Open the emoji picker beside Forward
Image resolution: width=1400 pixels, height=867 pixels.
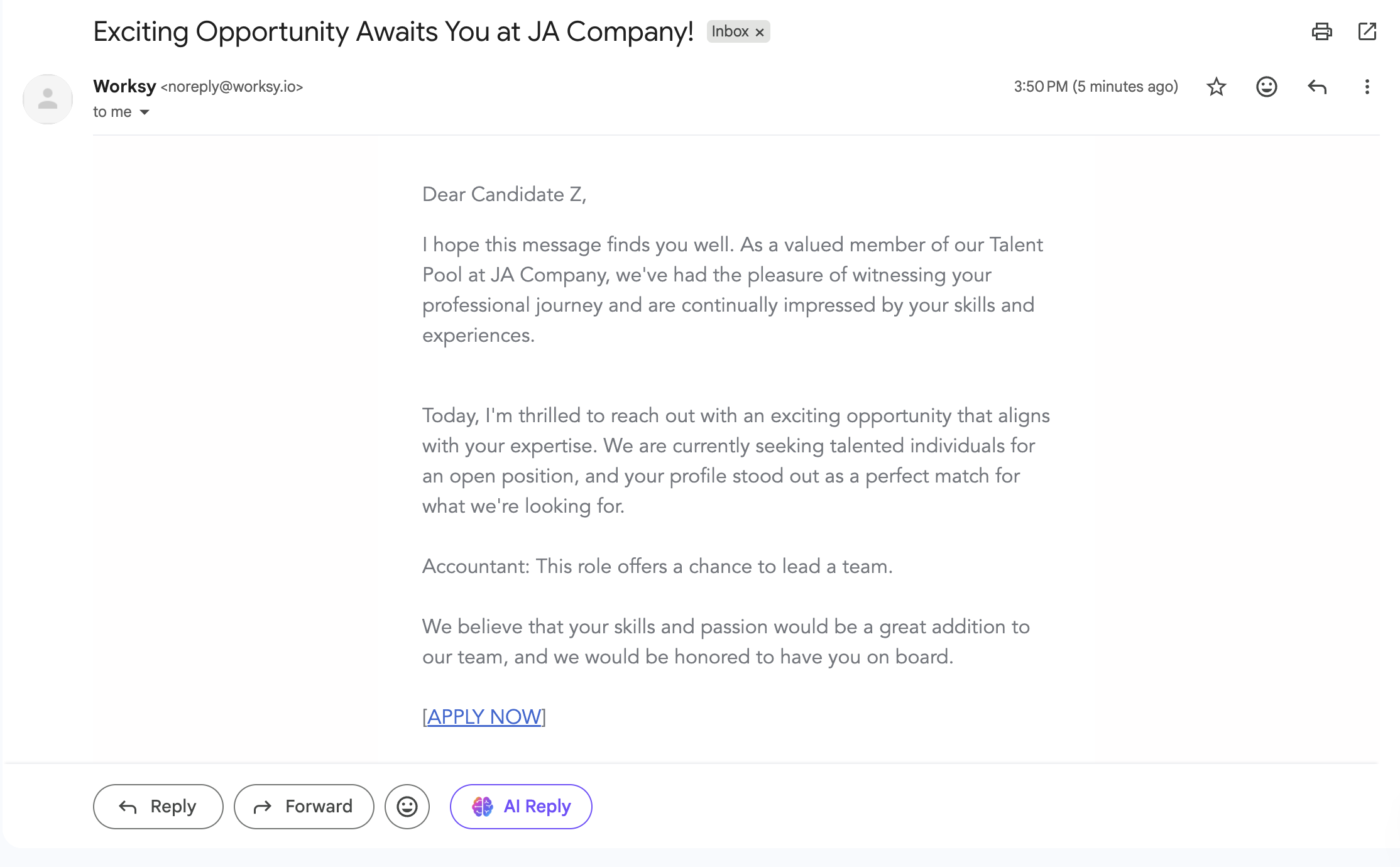[x=407, y=806]
